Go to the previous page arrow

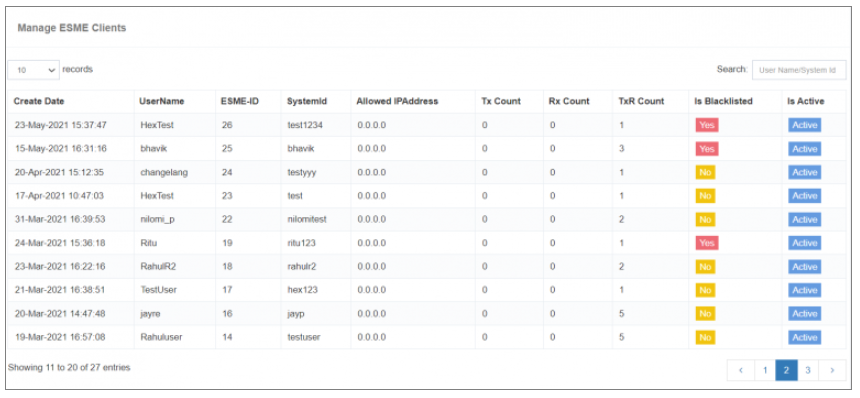741,370
